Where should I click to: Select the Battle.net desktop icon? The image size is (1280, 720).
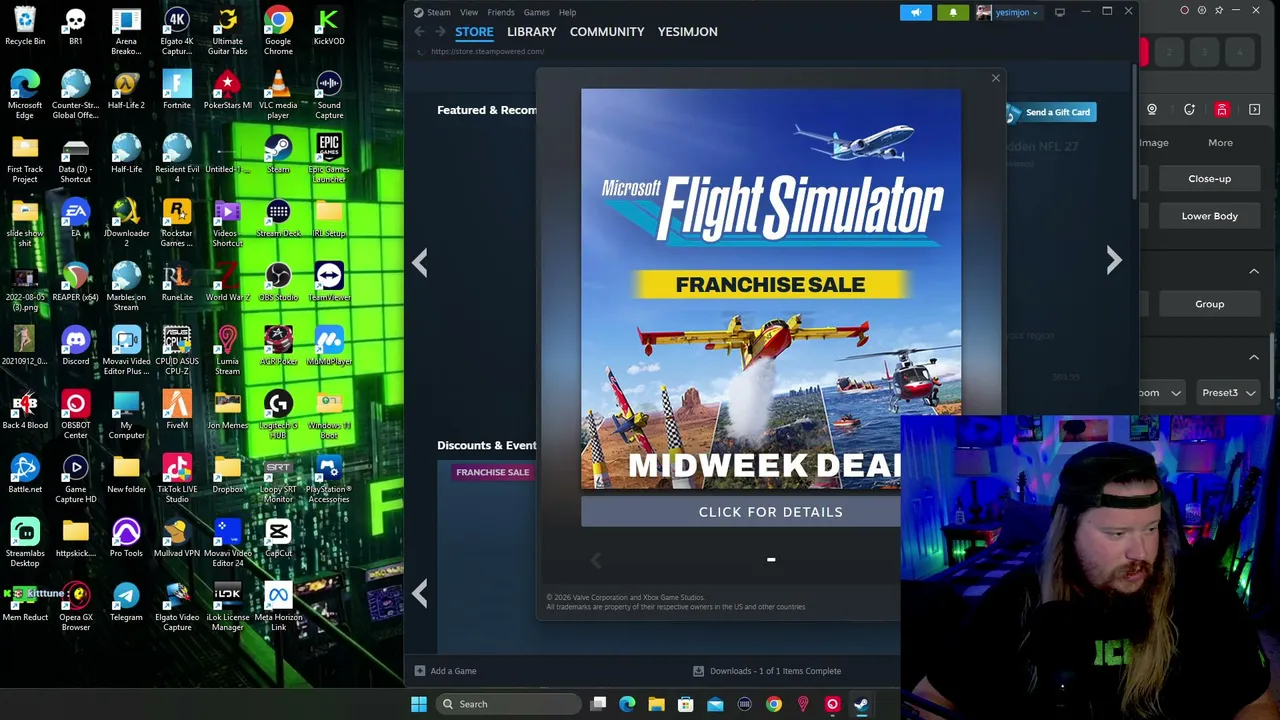[x=25, y=474]
